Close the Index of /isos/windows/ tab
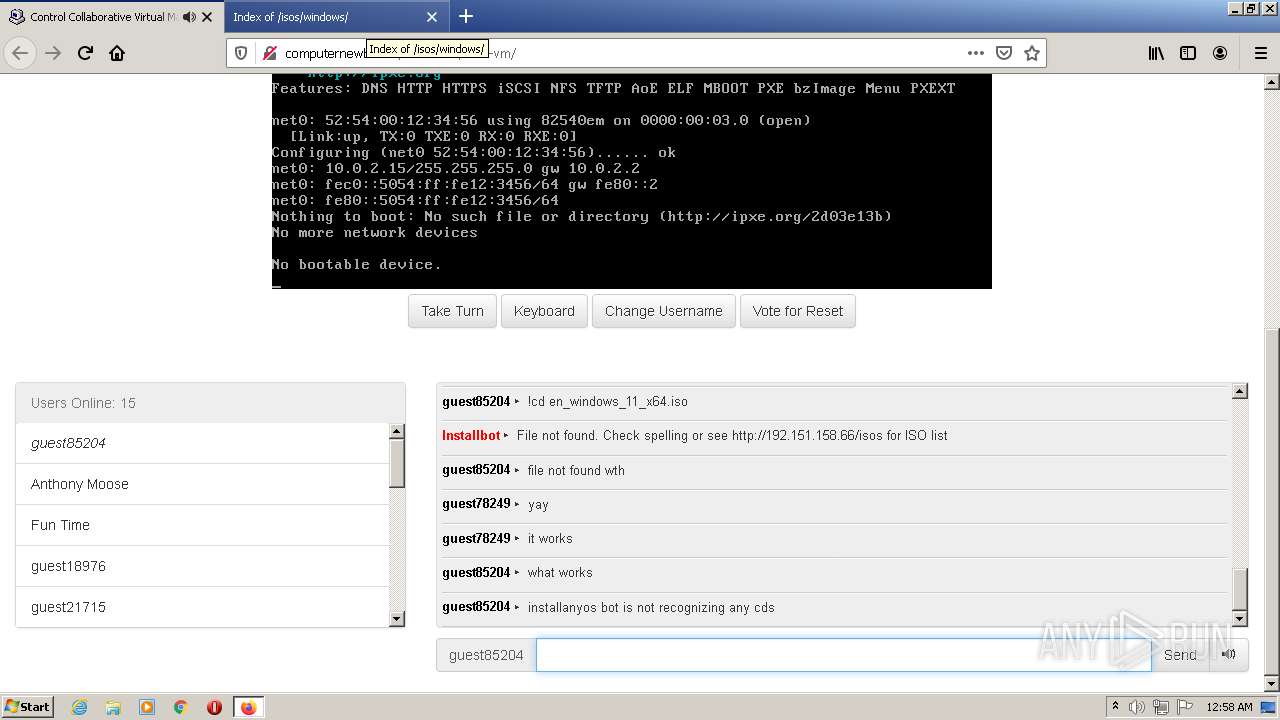Image resolution: width=1280 pixels, height=720 pixels. (x=432, y=17)
